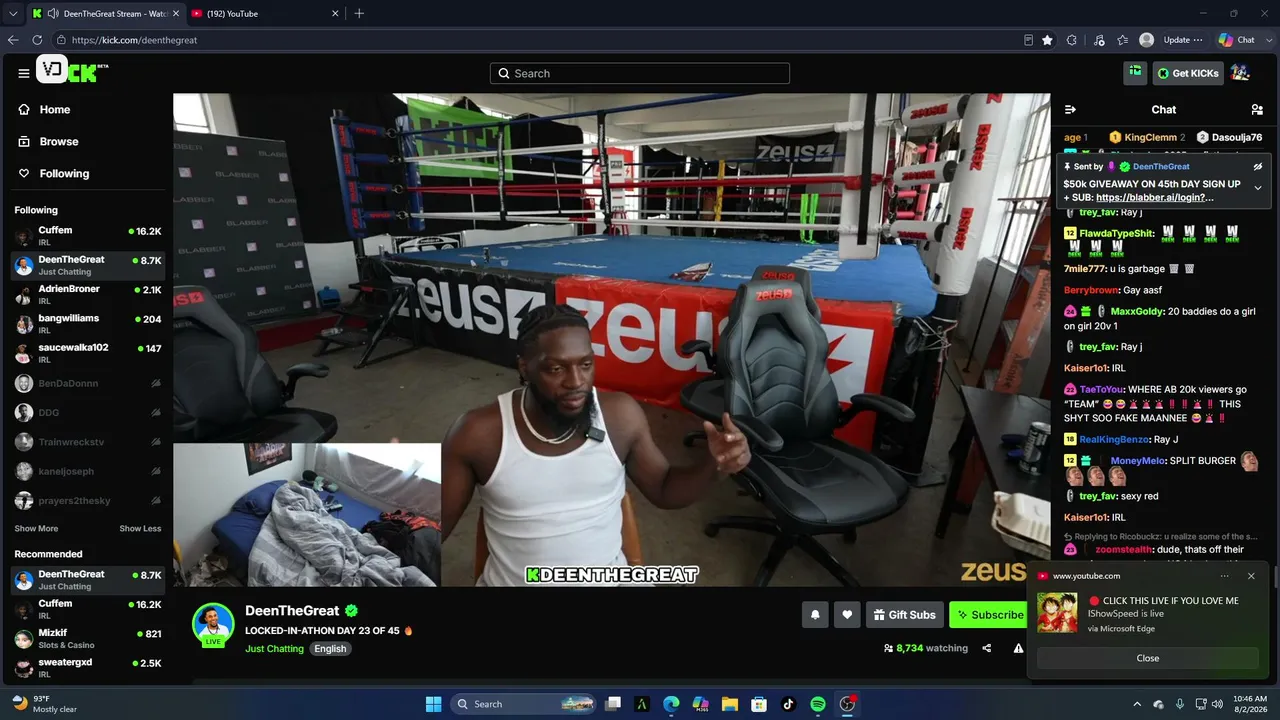Viewport: 1280px width, 720px height.
Task: Switch to the YouTube browser tab
Action: (x=264, y=13)
